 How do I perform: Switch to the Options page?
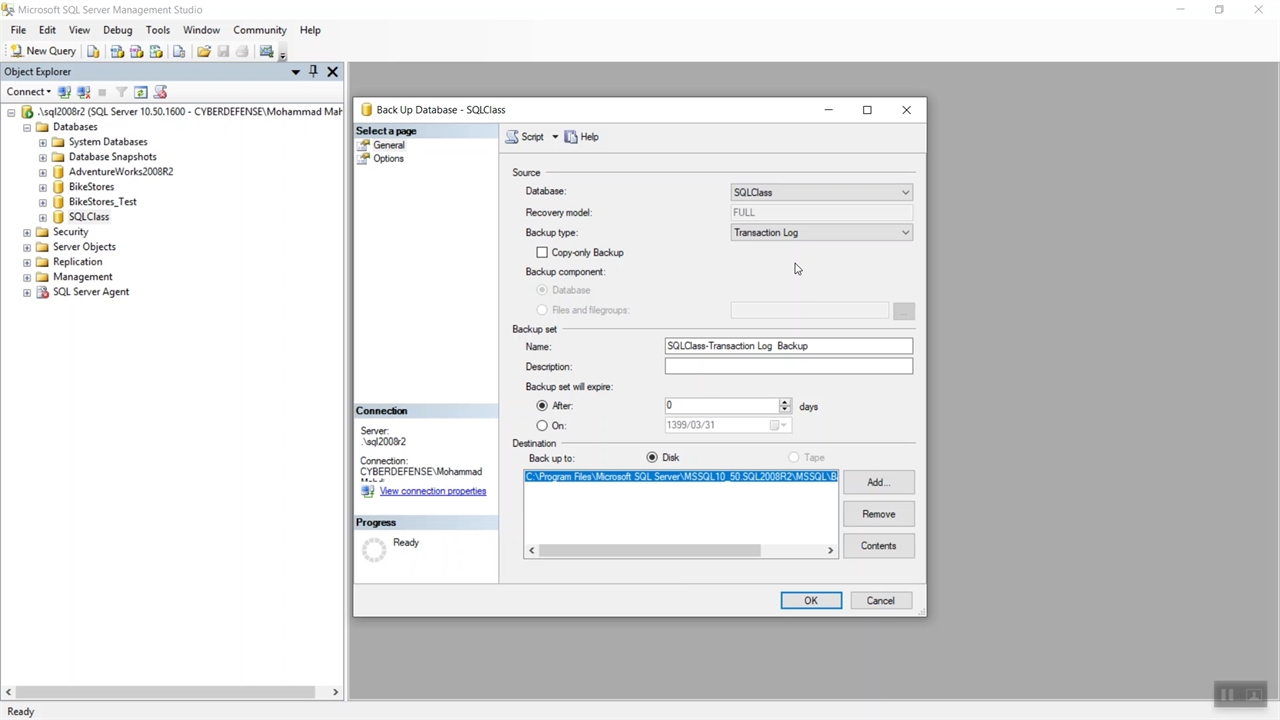pos(388,159)
